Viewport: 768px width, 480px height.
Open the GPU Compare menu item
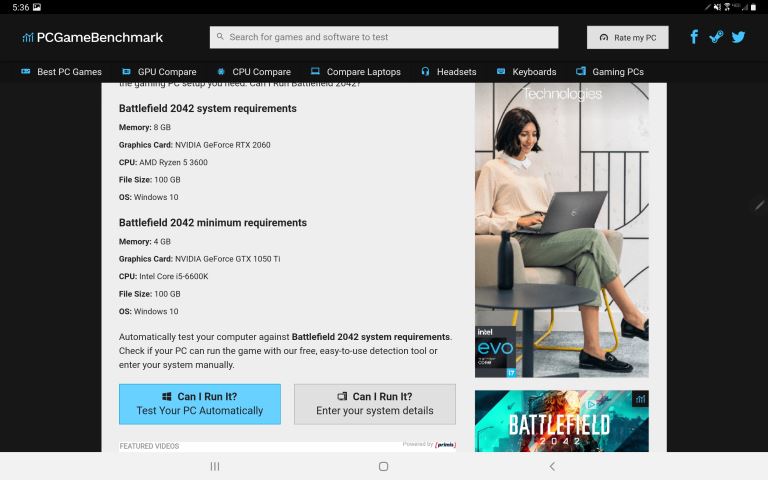point(167,72)
